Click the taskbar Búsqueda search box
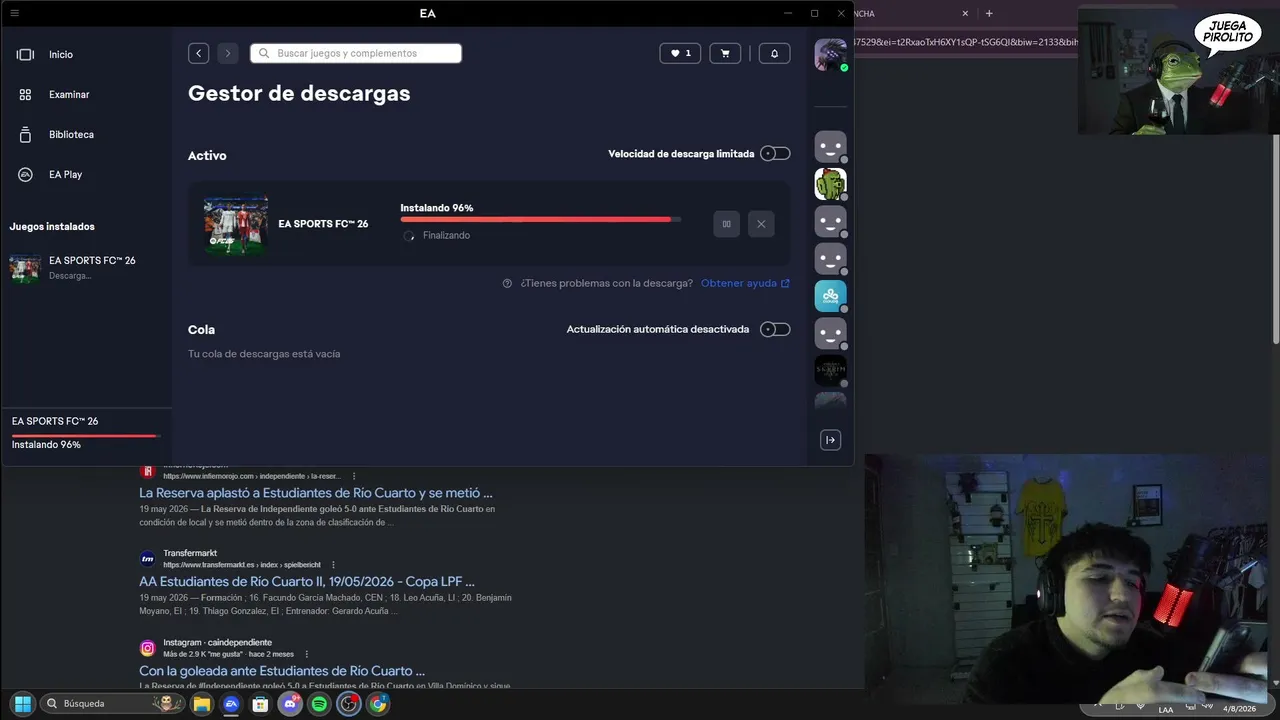This screenshot has width=1280, height=720. point(111,703)
